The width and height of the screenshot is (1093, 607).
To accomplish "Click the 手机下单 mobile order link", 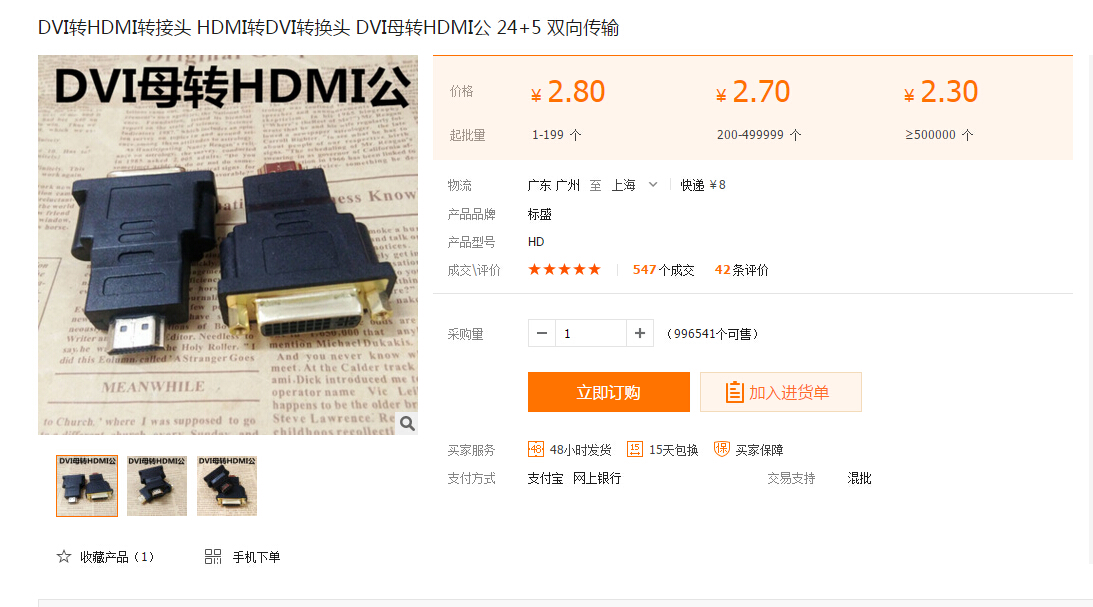I will [257, 557].
